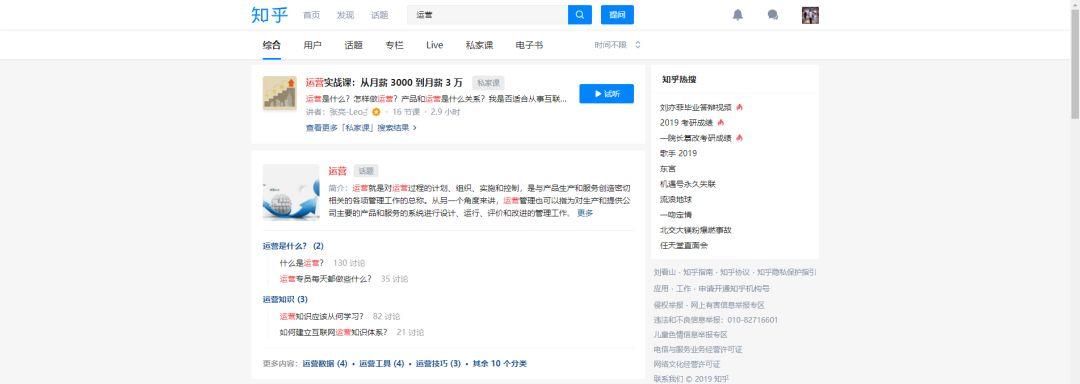Open hot search 任天堂直面会
This screenshot has height=384, width=1080.
tap(684, 245)
